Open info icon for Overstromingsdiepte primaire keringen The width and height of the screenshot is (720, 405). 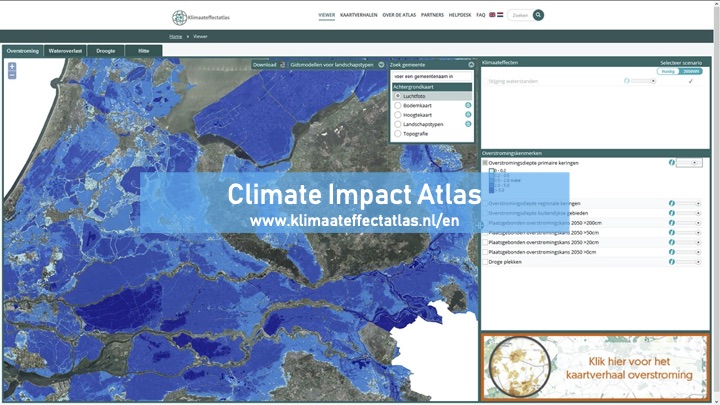pyautogui.click(x=671, y=163)
